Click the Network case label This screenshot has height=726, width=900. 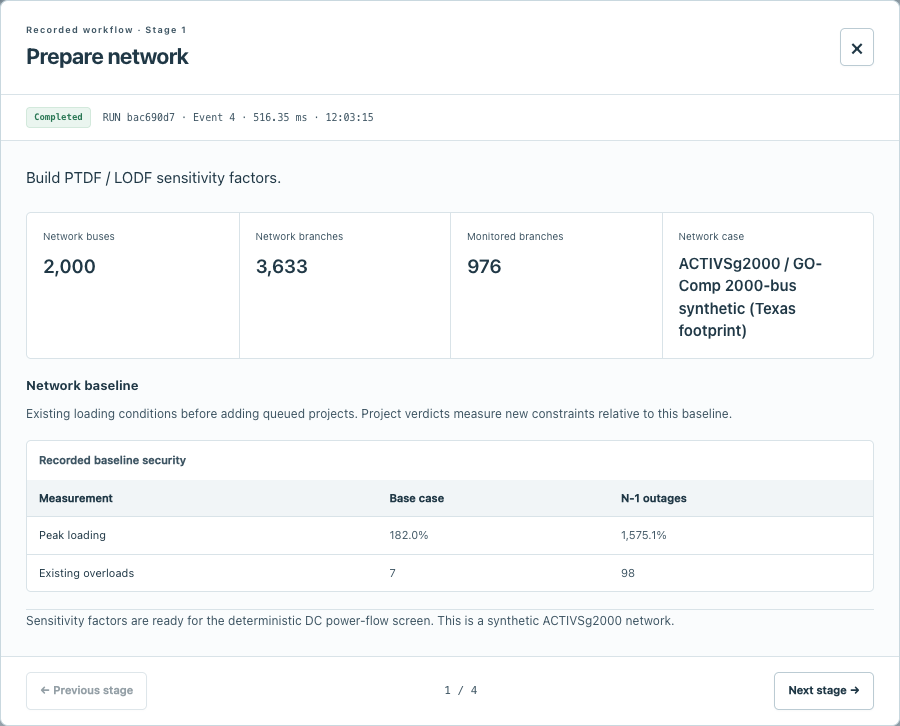pyautogui.click(x=711, y=236)
